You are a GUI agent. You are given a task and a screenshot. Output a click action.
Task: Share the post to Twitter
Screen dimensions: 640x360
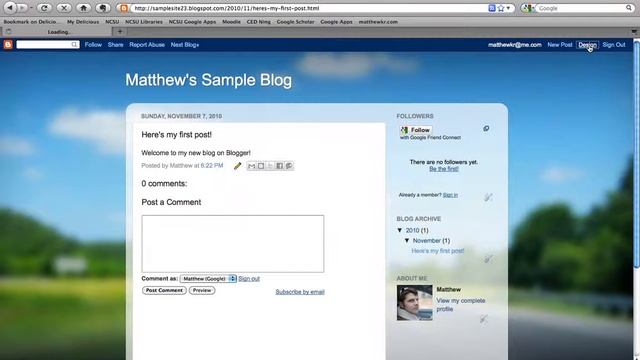tap(270, 166)
